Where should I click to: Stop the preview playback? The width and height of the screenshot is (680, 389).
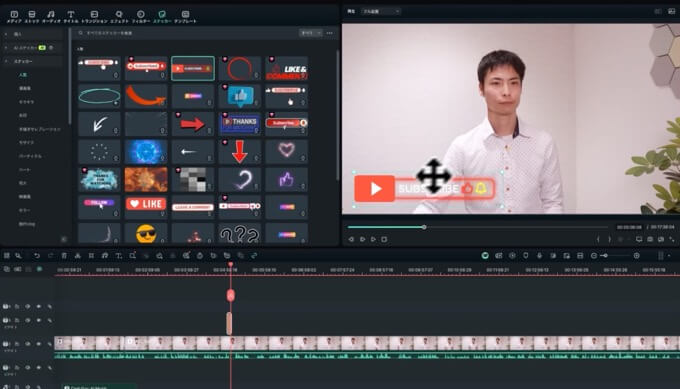[x=384, y=239]
